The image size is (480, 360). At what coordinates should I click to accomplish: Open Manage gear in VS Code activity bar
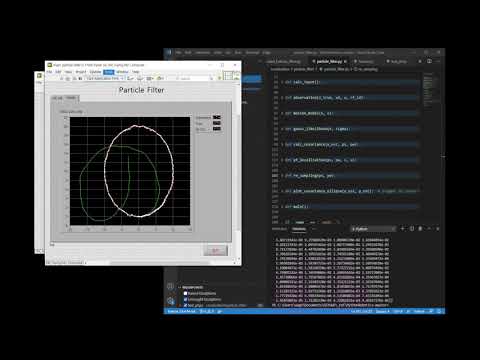point(170,301)
